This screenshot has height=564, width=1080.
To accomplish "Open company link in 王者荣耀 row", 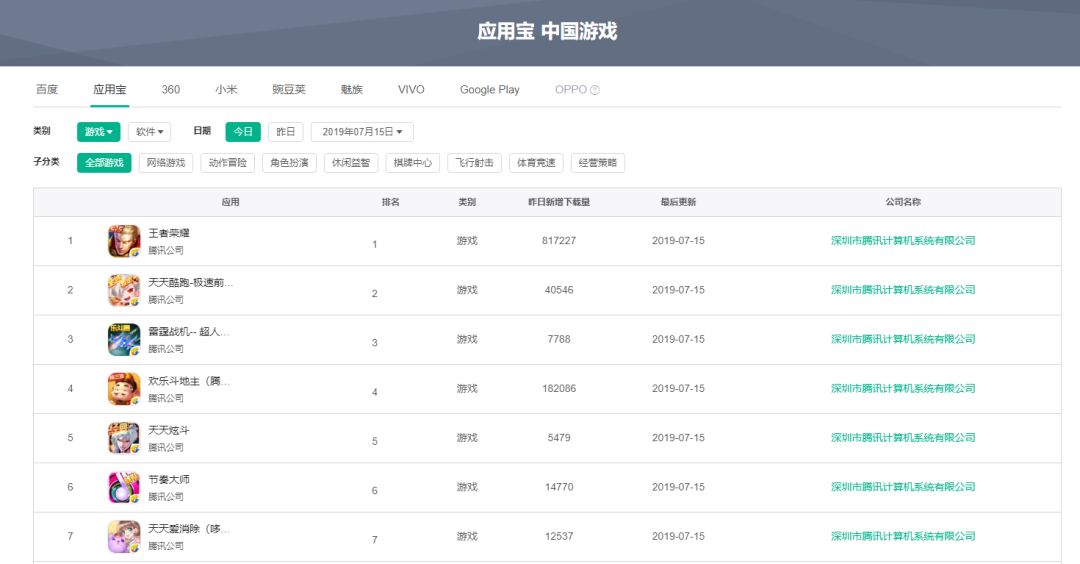I will 903,241.
